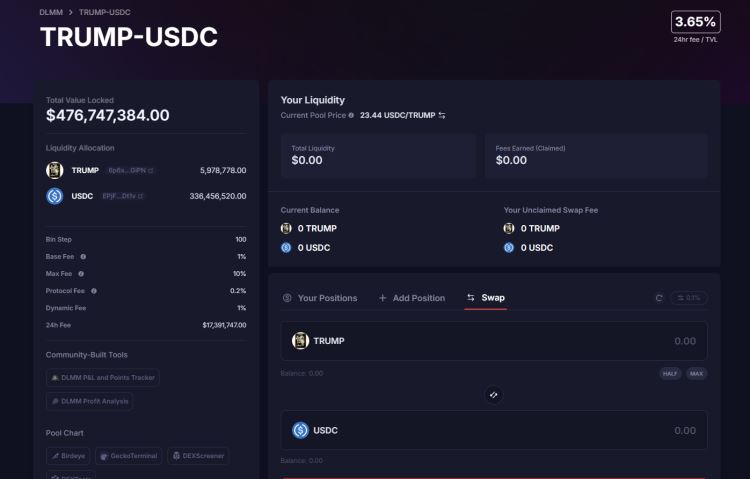Click the Base Fee info icon
The width and height of the screenshot is (750, 479).
83,257
